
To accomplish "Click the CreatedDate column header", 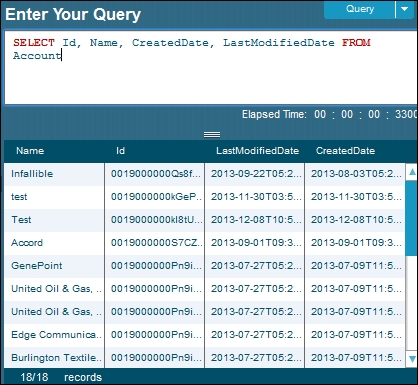I will (x=345, y=151).
